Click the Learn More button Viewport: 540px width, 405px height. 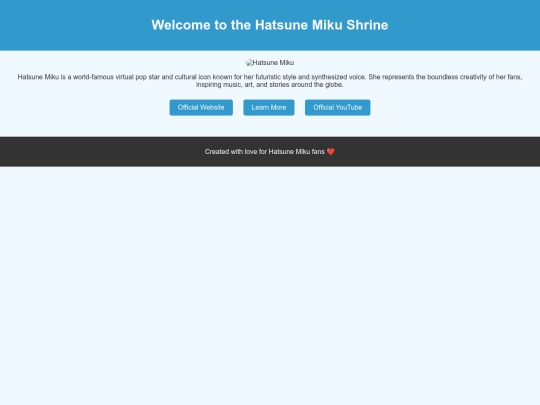pos(269,107)
